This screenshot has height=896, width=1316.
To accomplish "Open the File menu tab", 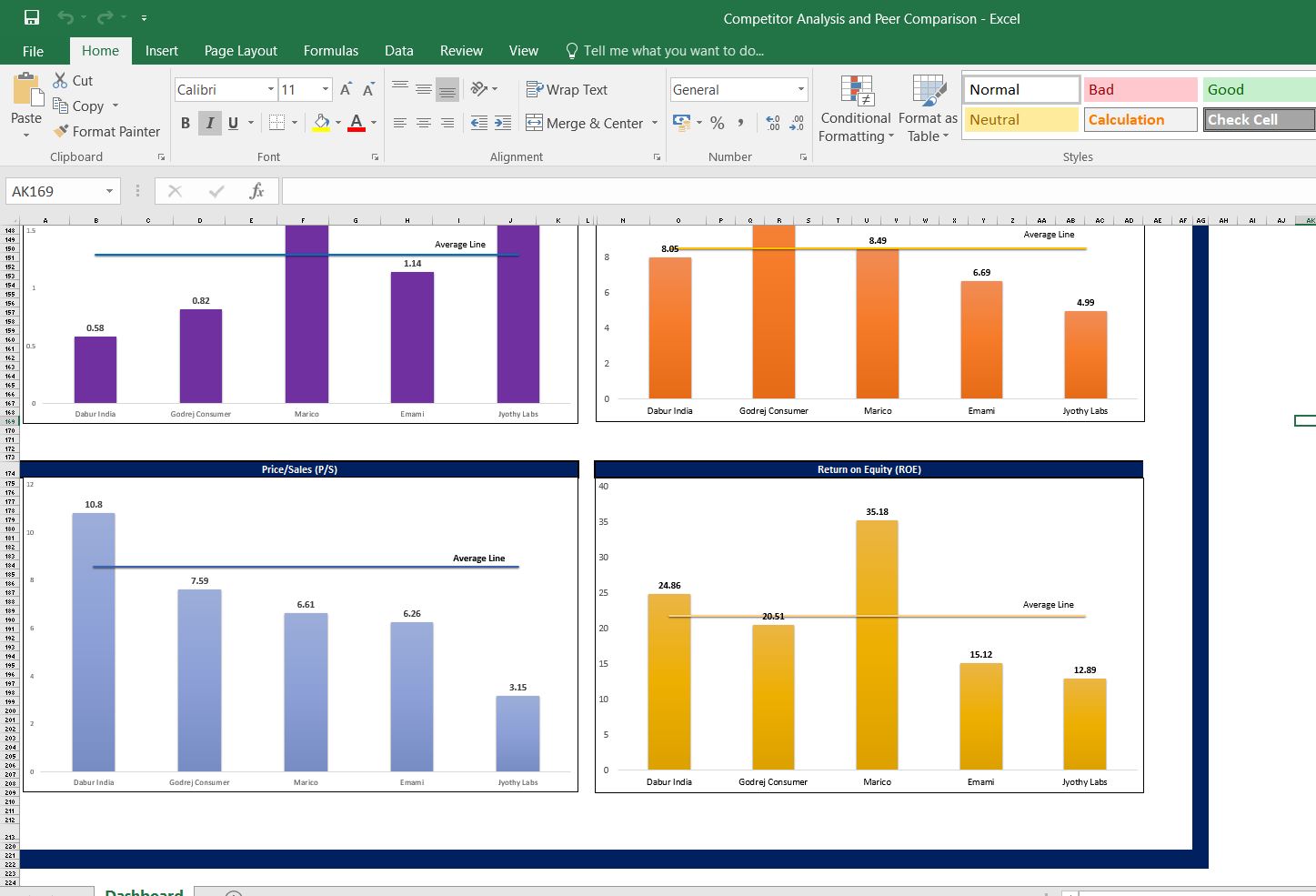I will click(33, 51).
